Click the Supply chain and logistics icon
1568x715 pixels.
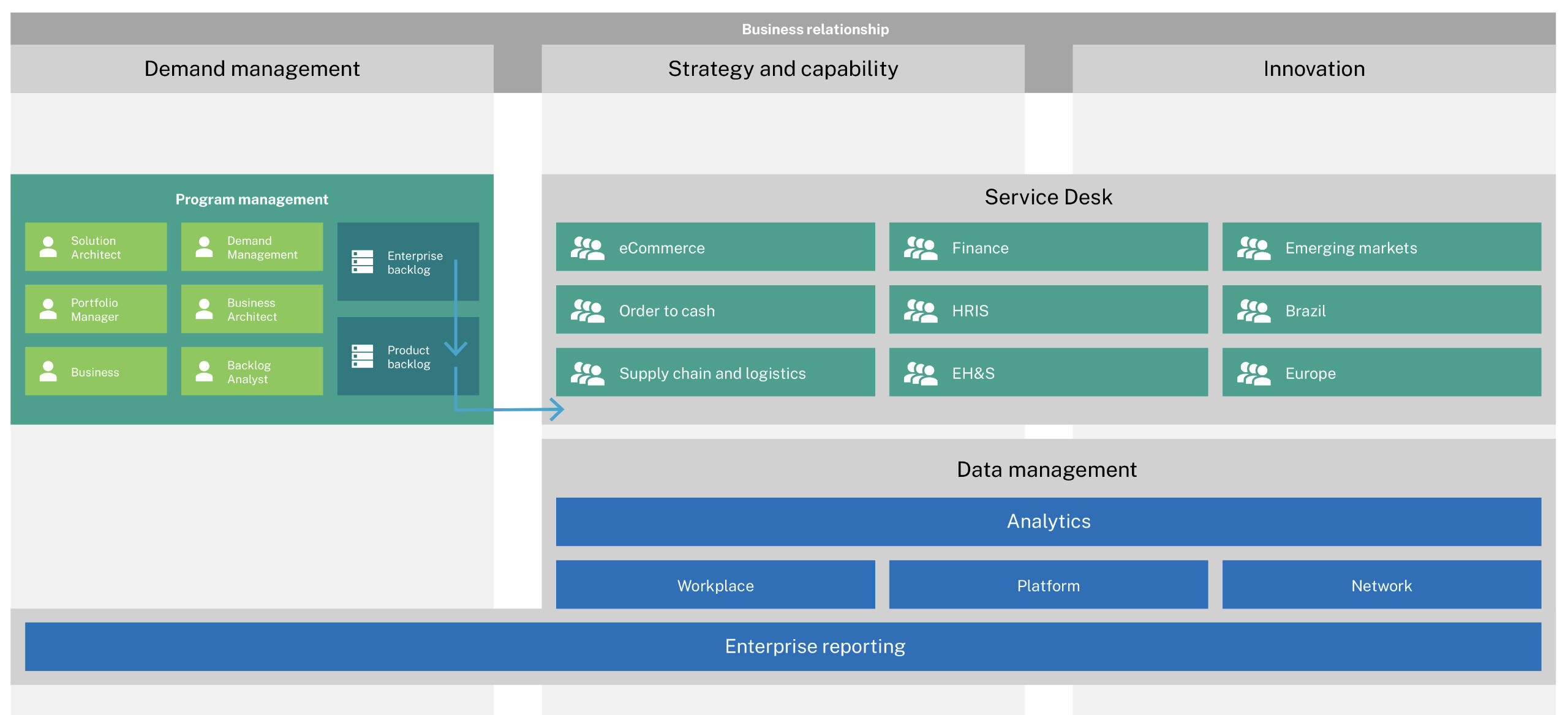pos(587,373)
